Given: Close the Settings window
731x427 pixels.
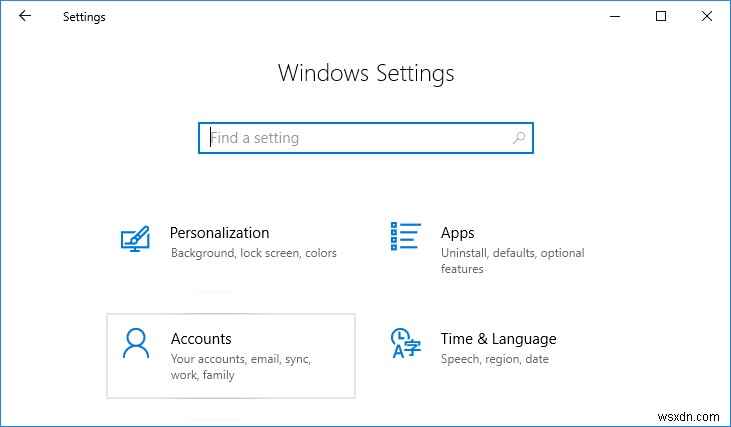Looking at the screenshot, I should pos(706,16).
